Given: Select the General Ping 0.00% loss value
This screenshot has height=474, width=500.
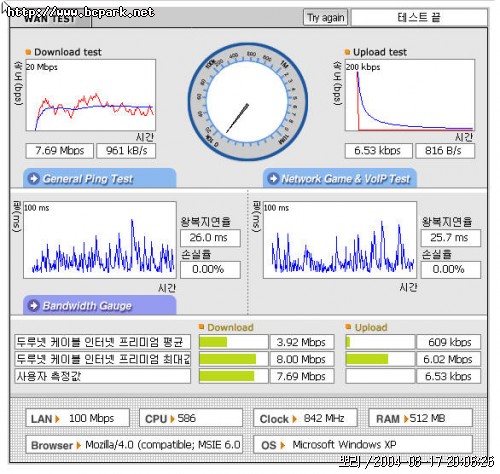Looking at the screenshot, I should click(x=210, y=269).
